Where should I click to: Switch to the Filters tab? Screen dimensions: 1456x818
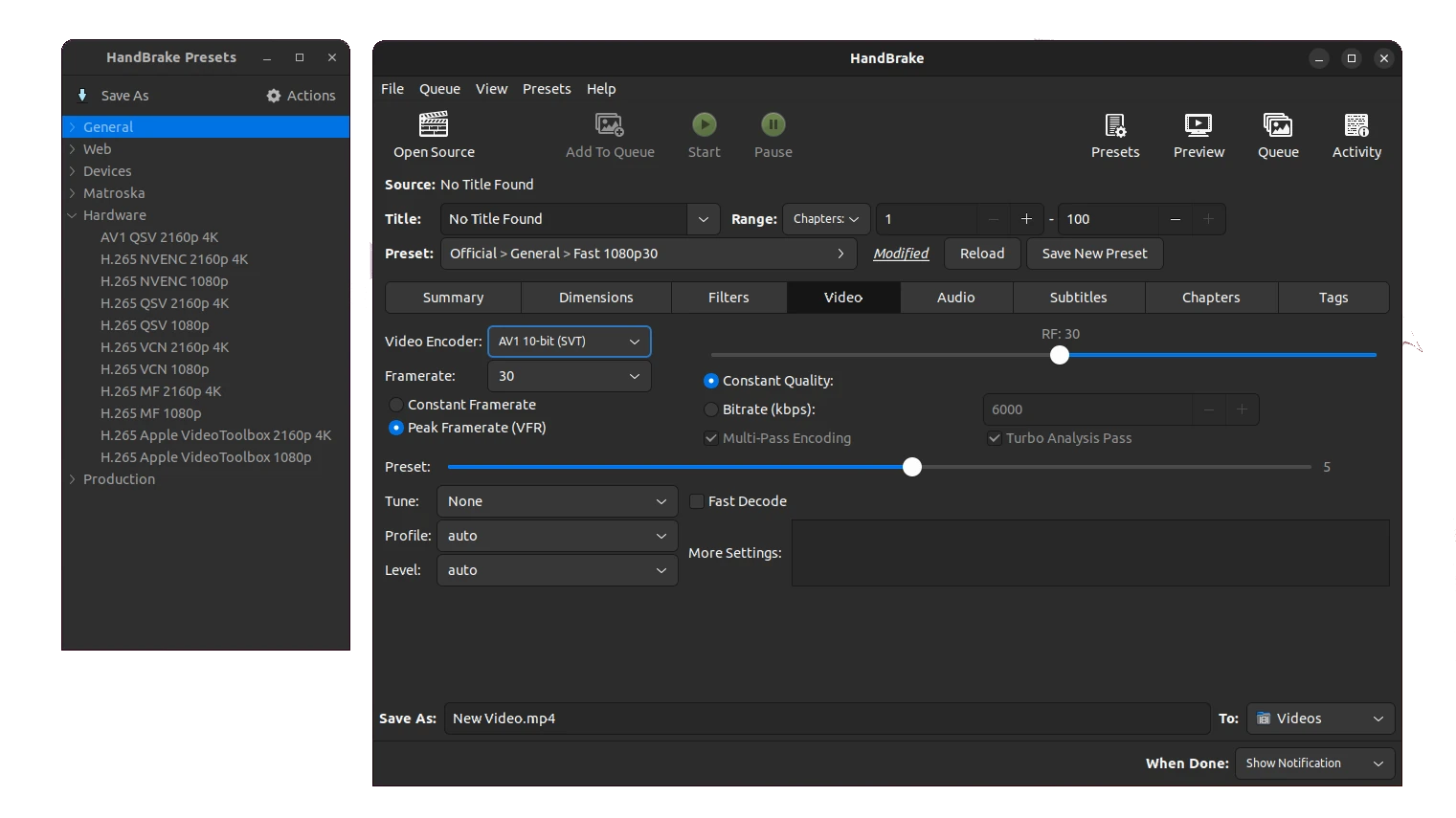(x=728, y=298)
